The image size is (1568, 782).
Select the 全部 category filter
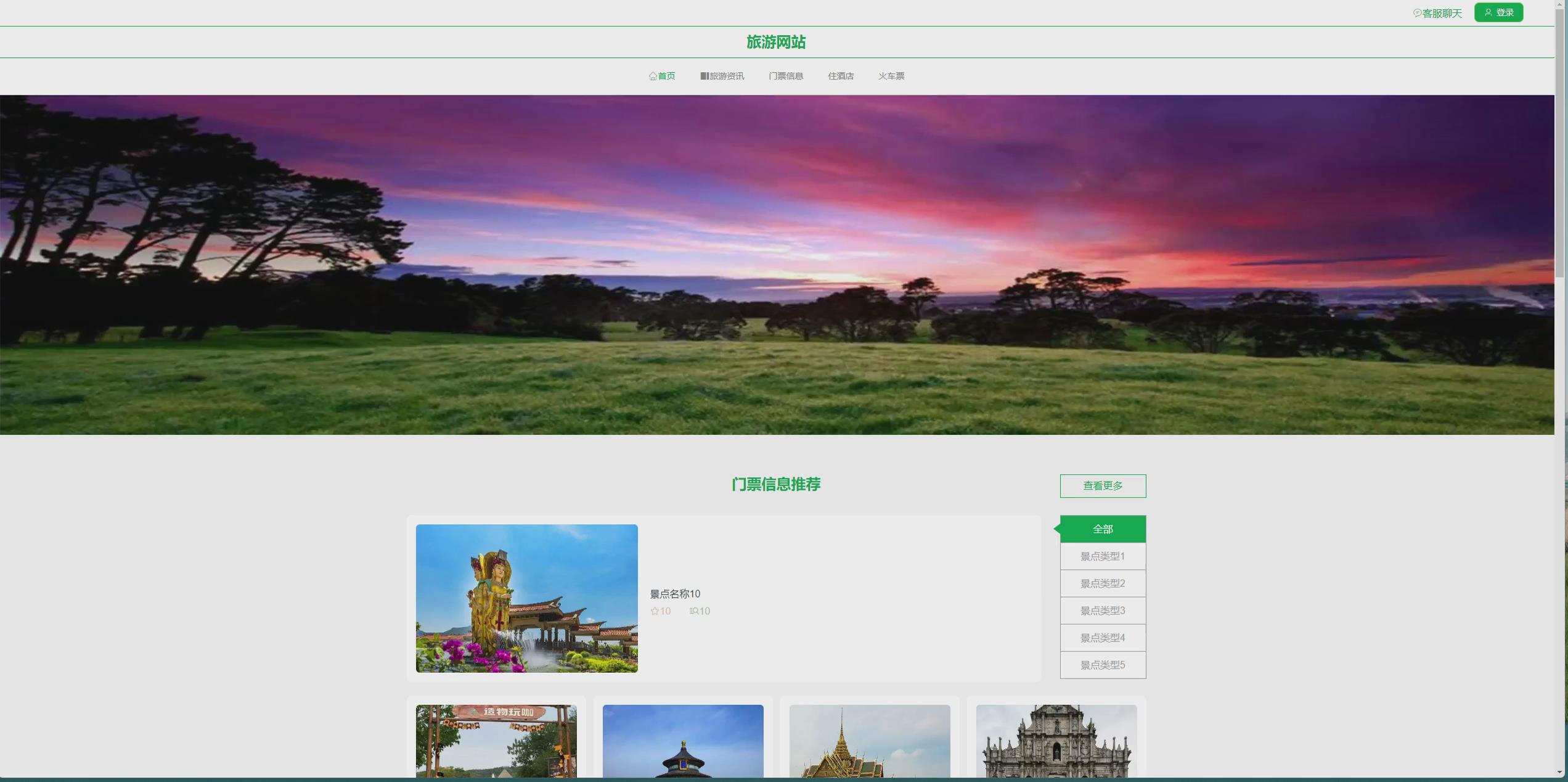[x=1102, y=529]
